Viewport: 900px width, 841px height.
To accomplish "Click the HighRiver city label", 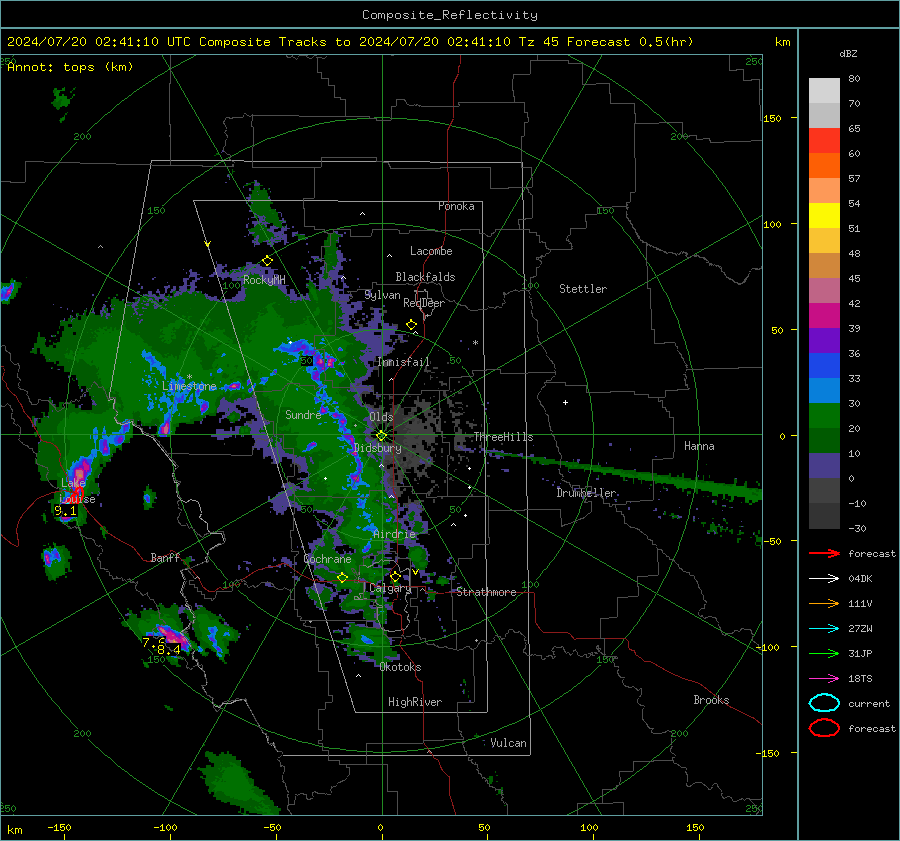I will 415,702.
